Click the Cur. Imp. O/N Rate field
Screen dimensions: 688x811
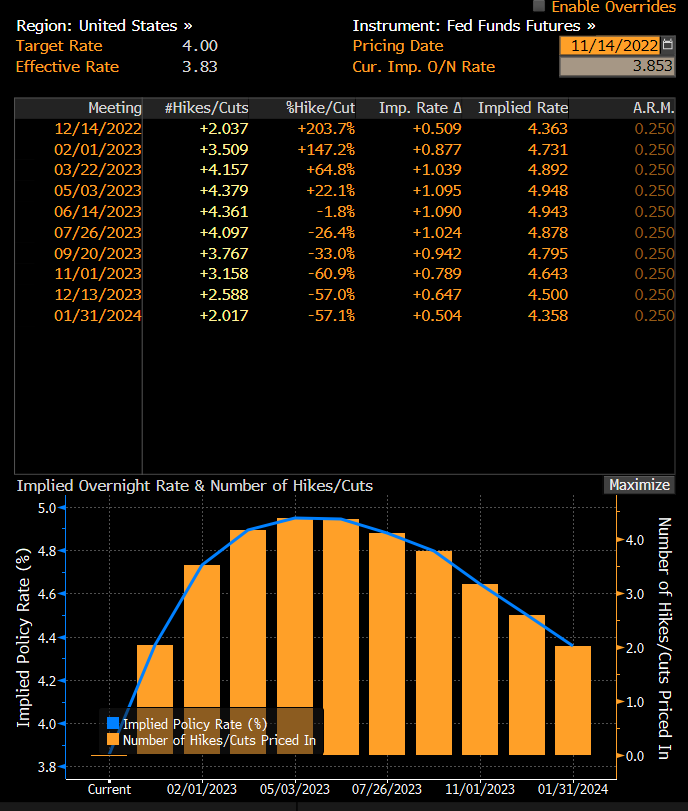pos(617,66)
